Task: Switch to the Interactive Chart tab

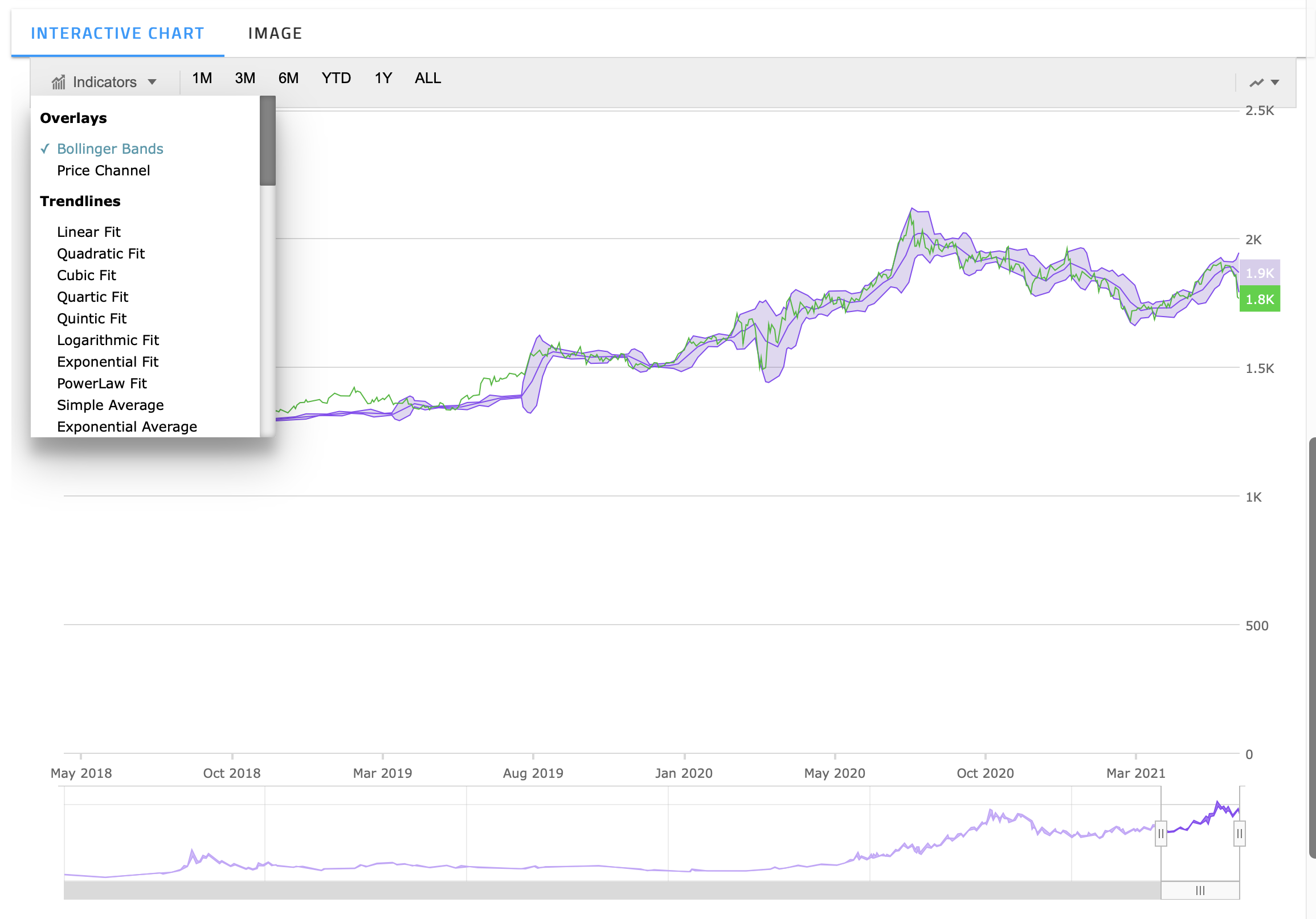Action: point(117,33)
